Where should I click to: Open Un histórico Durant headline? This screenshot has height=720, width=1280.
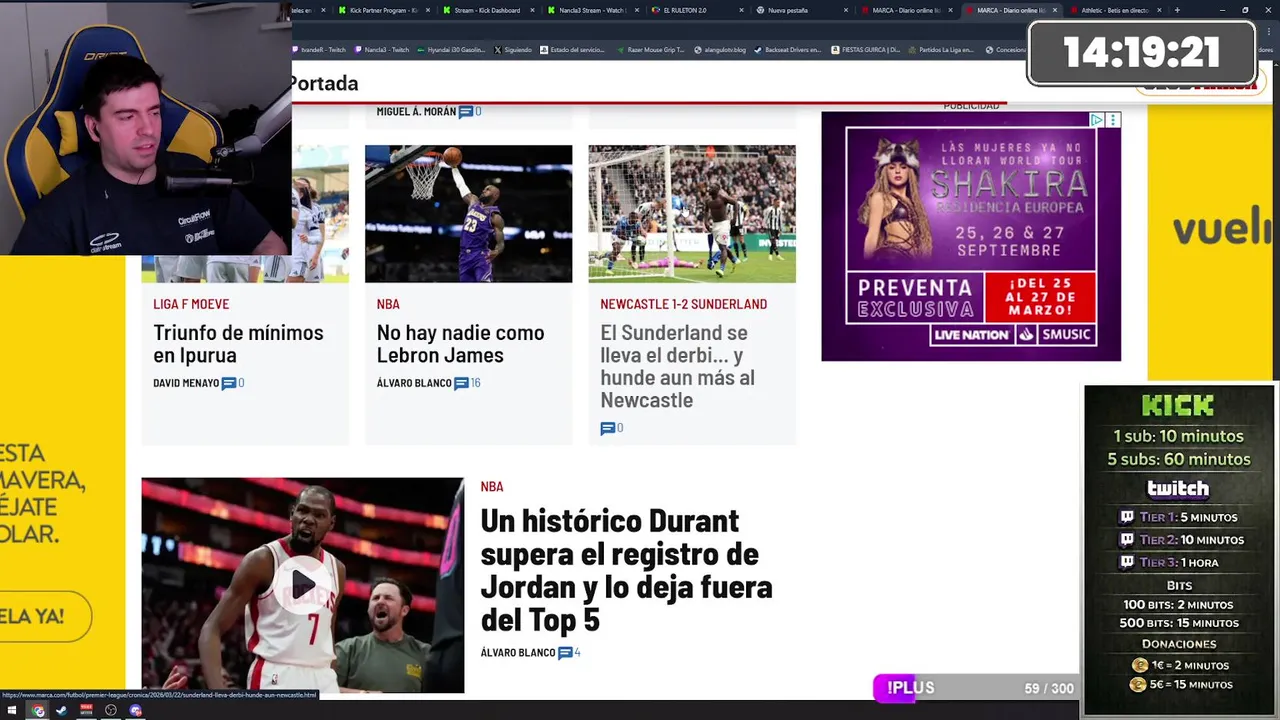coord(626,570)
